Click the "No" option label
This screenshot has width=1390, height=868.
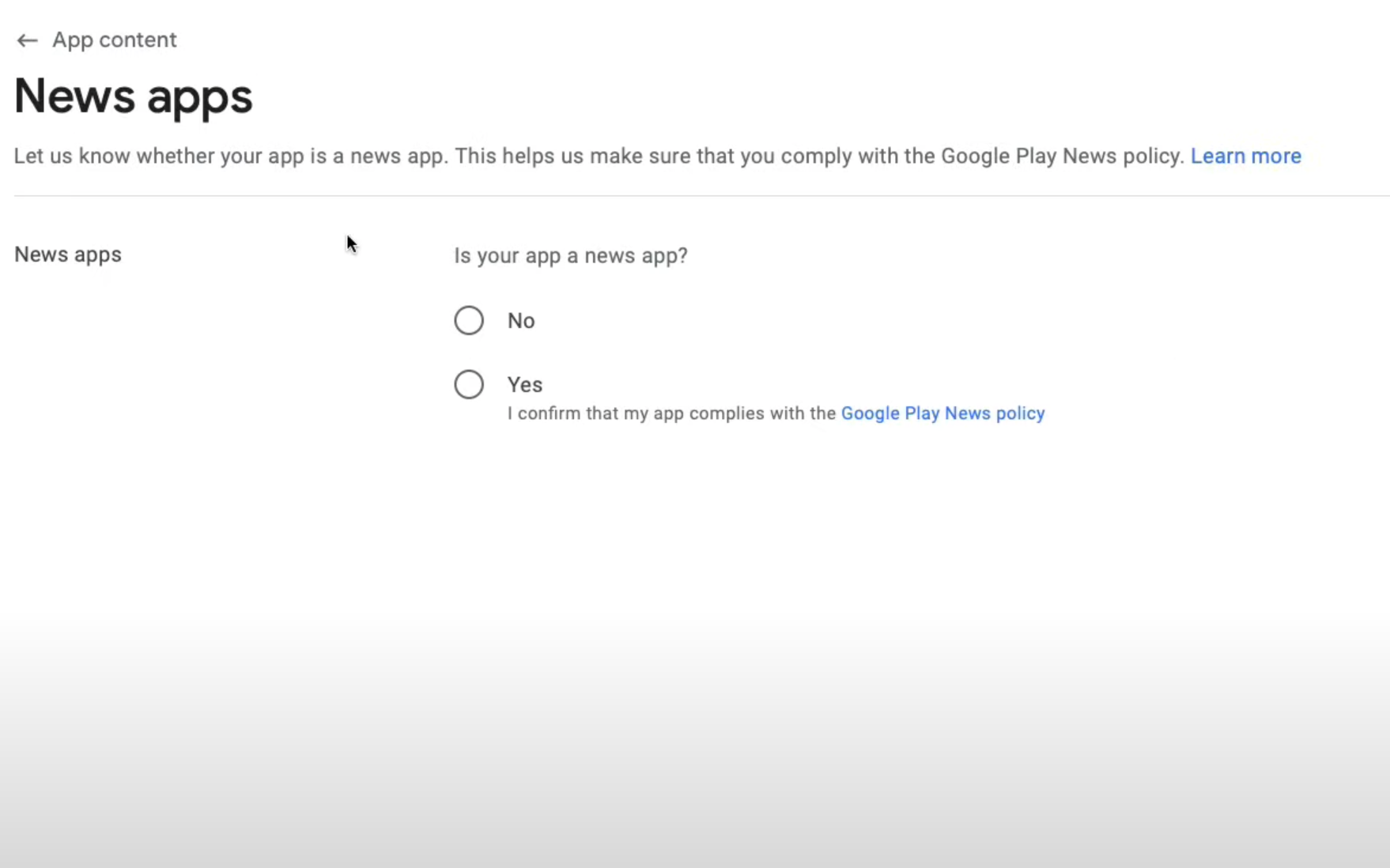[x=521, y=320]
